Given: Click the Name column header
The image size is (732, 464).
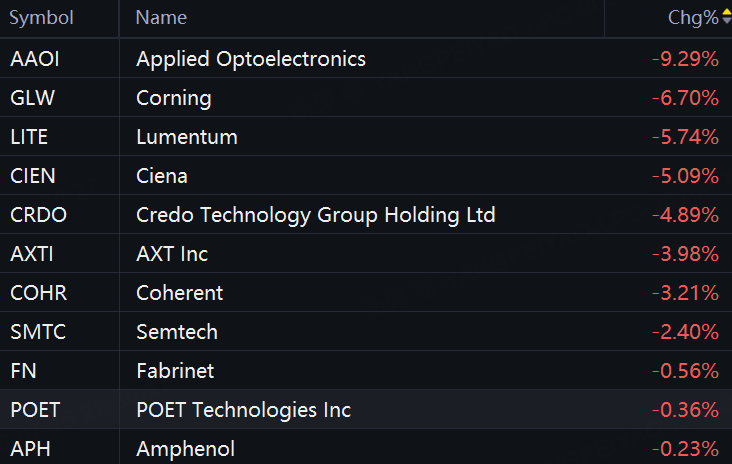Looking at the screenshot, I should tap(161, 18).
